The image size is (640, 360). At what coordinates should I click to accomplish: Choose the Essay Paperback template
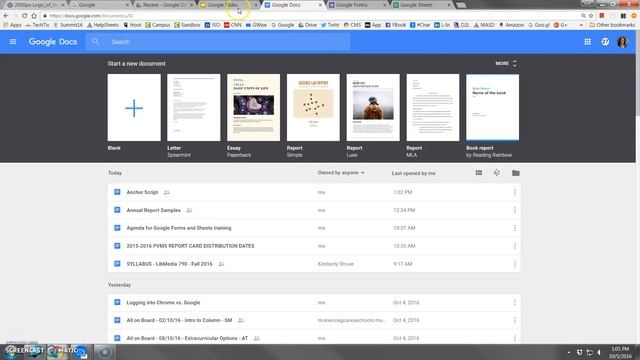pyautogui.click(x=253, y=108)
